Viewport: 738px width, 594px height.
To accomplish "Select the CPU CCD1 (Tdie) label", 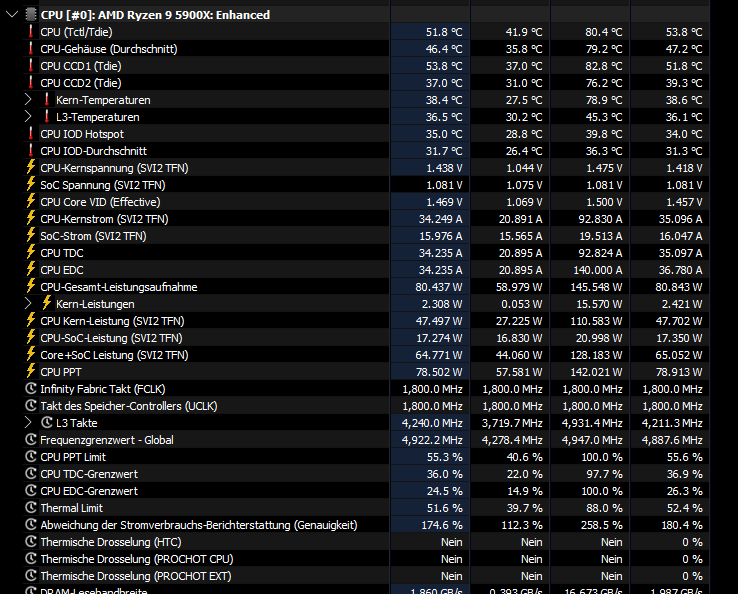I will click(80, 66).
